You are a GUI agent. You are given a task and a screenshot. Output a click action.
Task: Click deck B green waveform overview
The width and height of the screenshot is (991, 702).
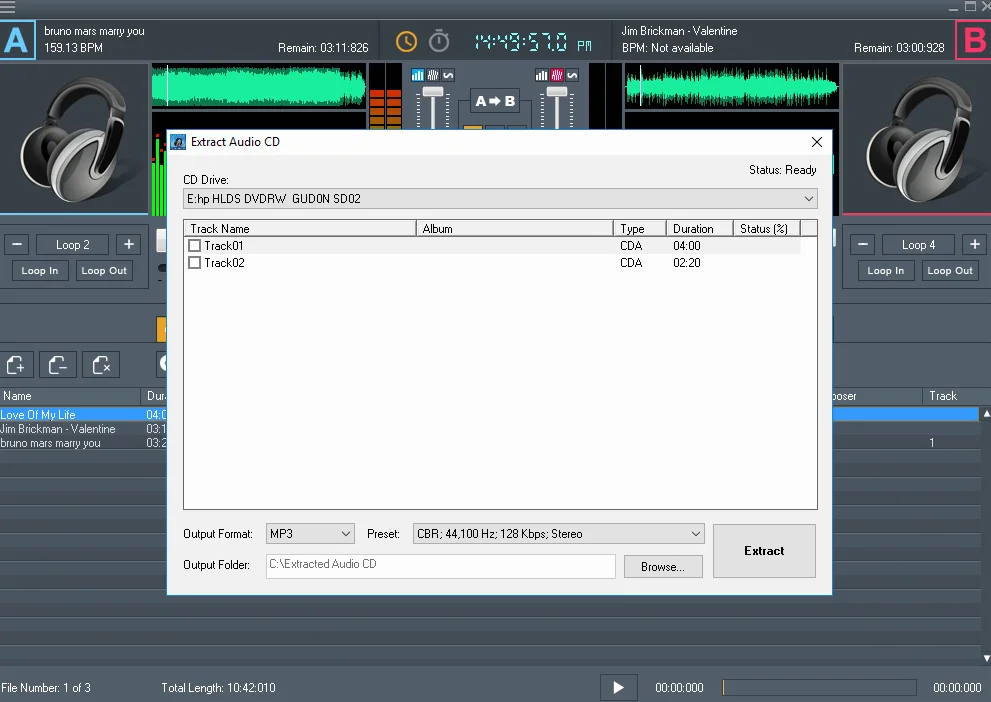[731, 85]
